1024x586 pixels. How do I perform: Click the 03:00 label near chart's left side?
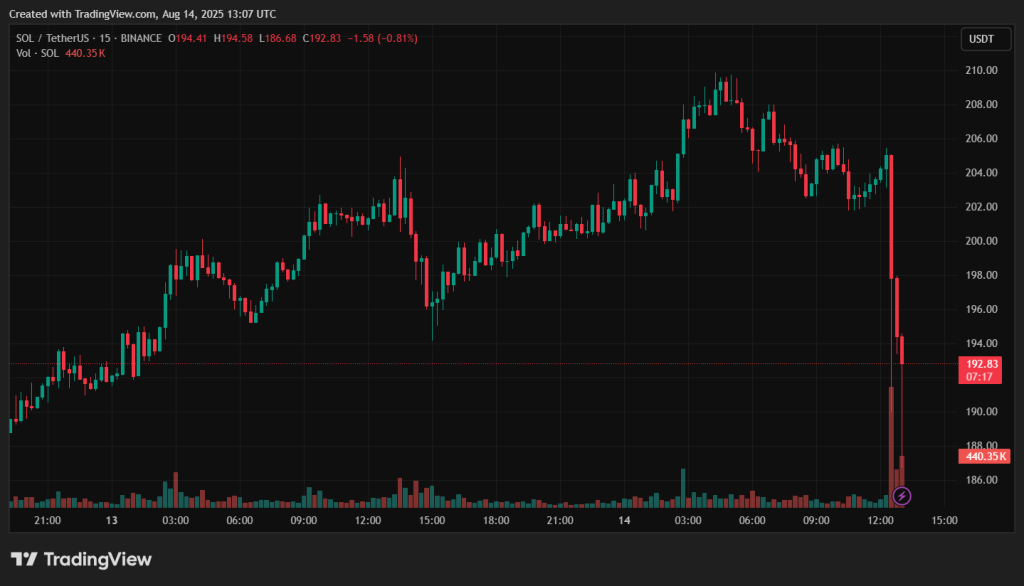(176, 521)
